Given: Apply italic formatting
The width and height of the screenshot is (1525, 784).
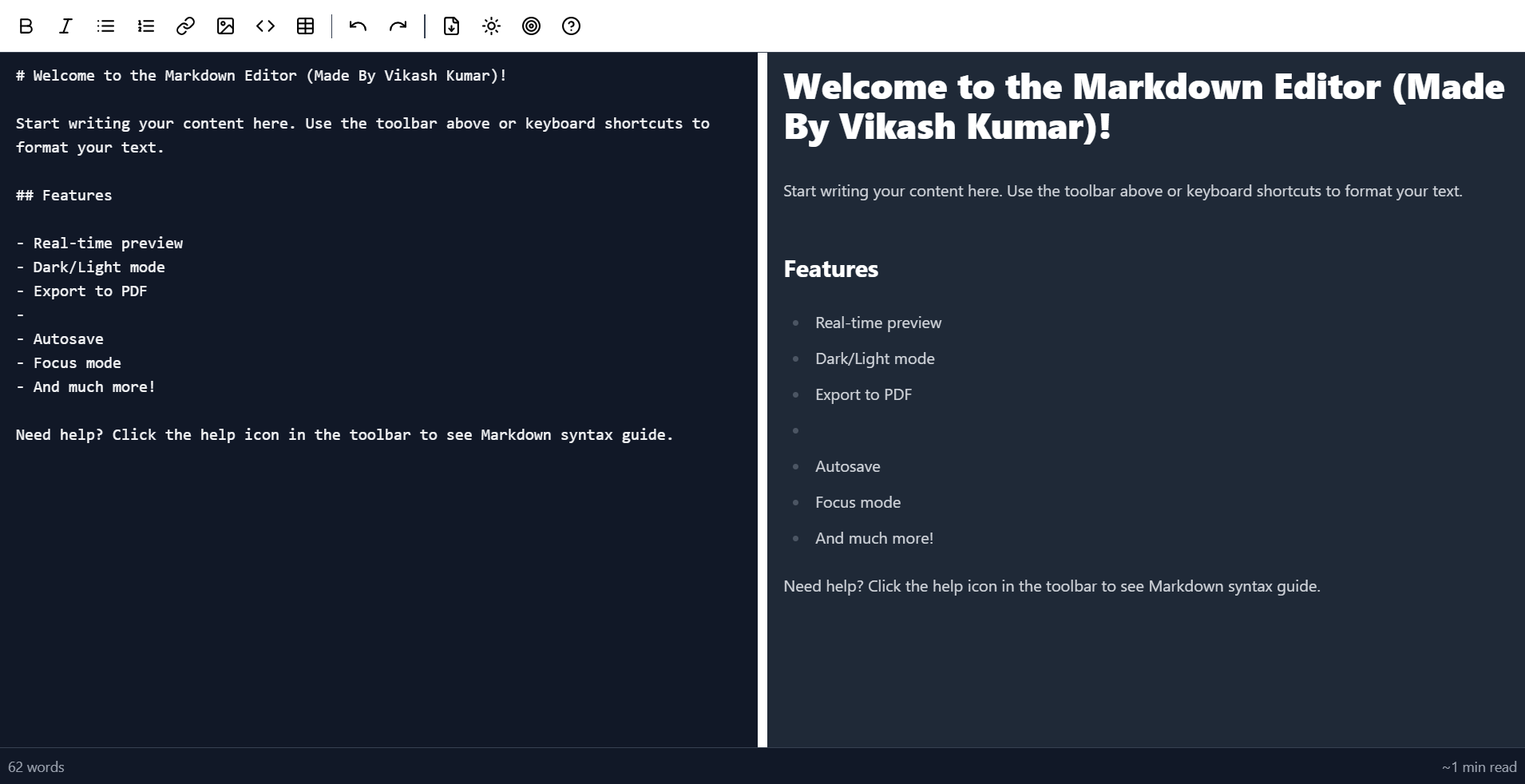Looking at the screenshot, I should 65,26.
